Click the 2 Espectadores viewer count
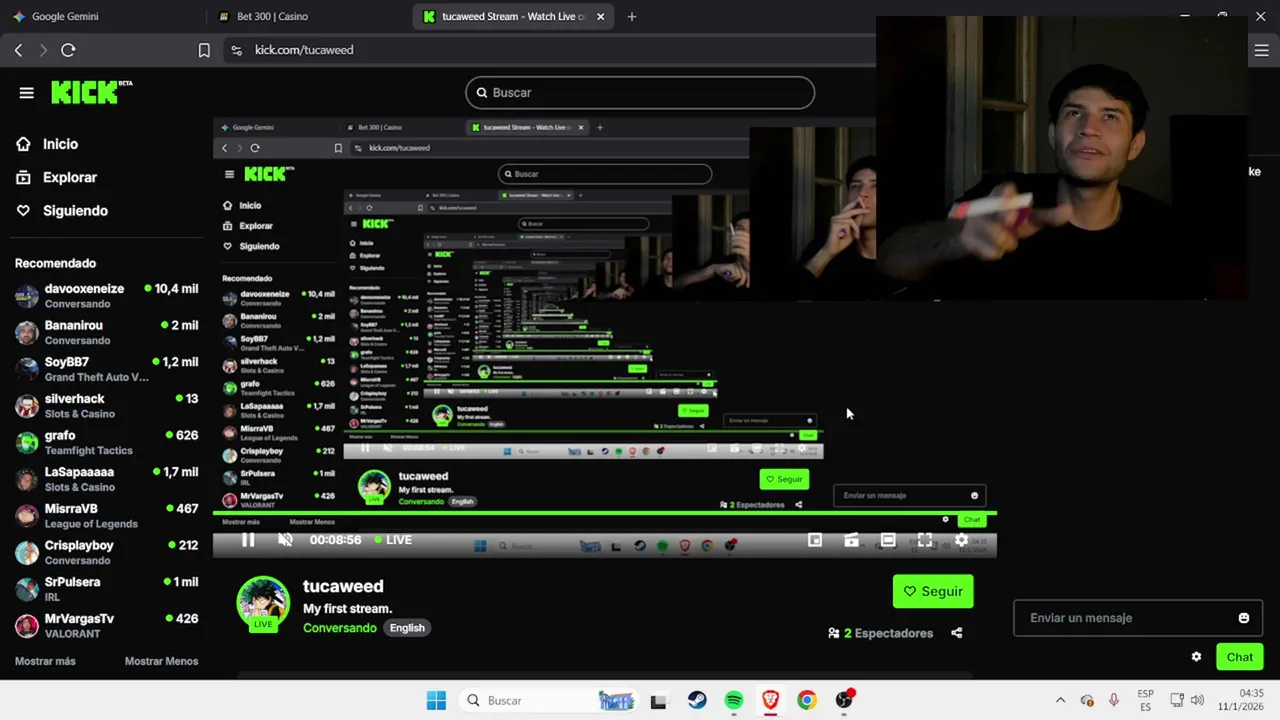Viewport: 1280px width, 720px height. point(880,633)
